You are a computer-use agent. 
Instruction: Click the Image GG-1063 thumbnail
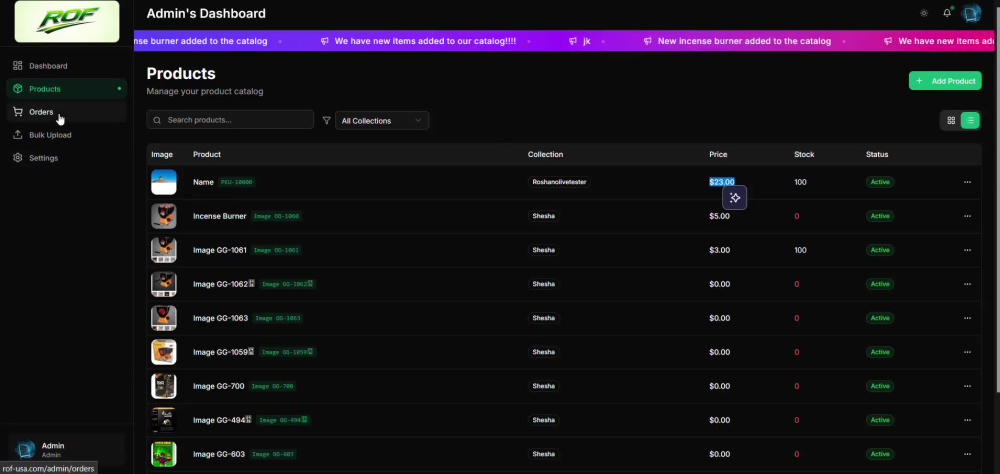pyautogui.click(x=164, y=318)
